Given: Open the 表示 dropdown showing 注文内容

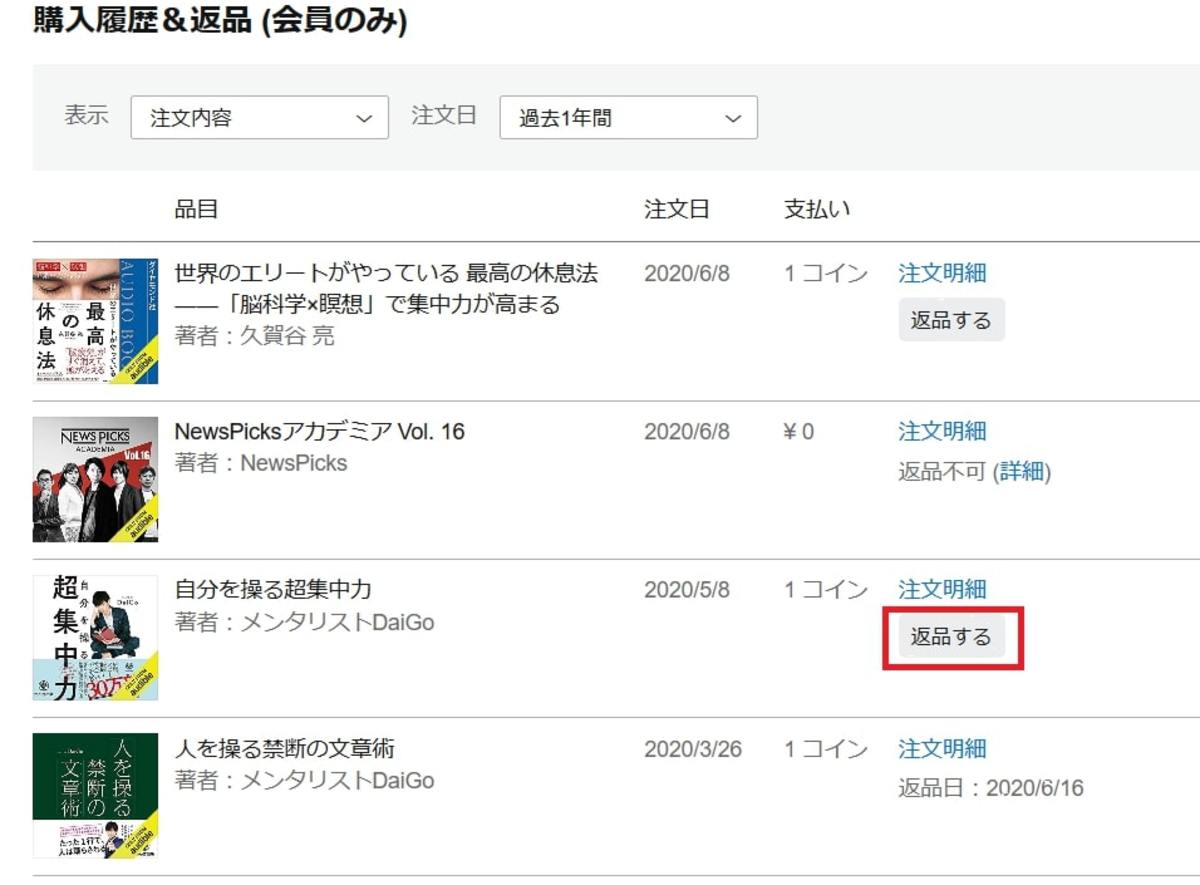Looking at the screenshot, I should click(x=259, y=118).
